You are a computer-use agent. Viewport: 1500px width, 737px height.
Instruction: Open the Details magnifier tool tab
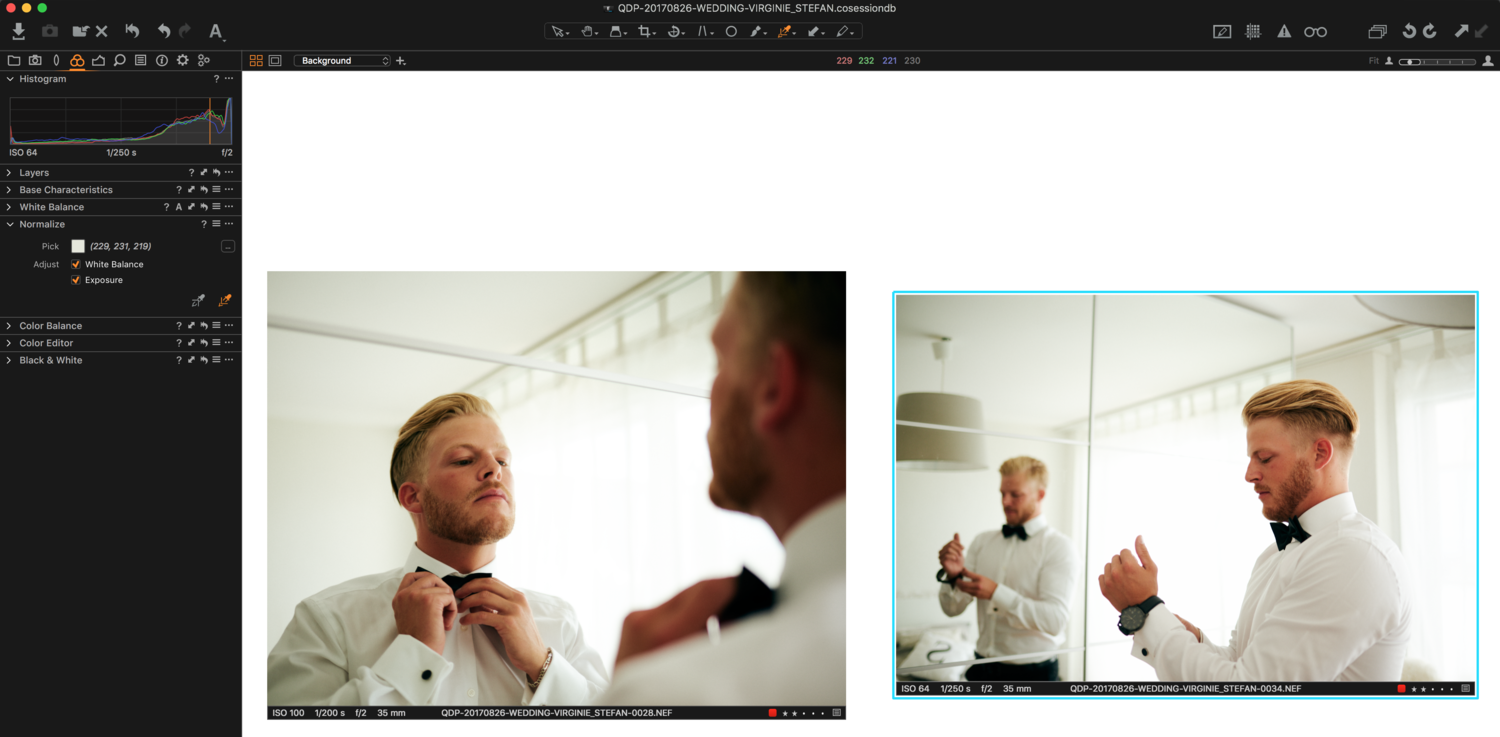click(x=119, y=60)
